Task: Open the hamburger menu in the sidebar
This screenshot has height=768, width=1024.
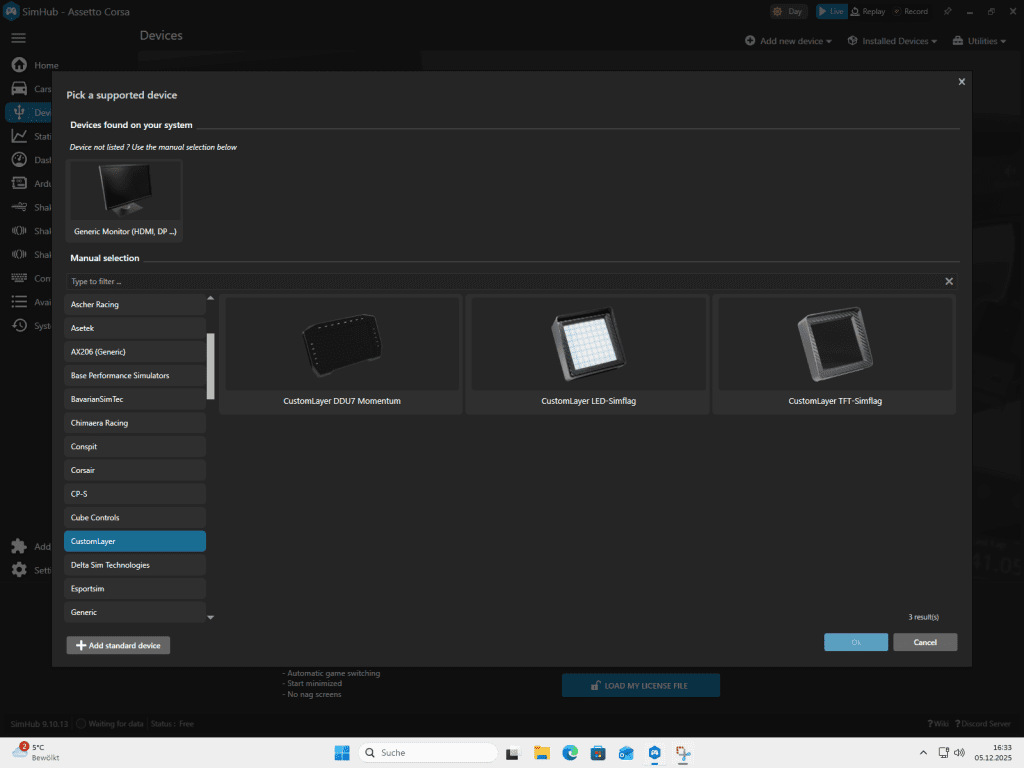Action: tap(18, 38)
